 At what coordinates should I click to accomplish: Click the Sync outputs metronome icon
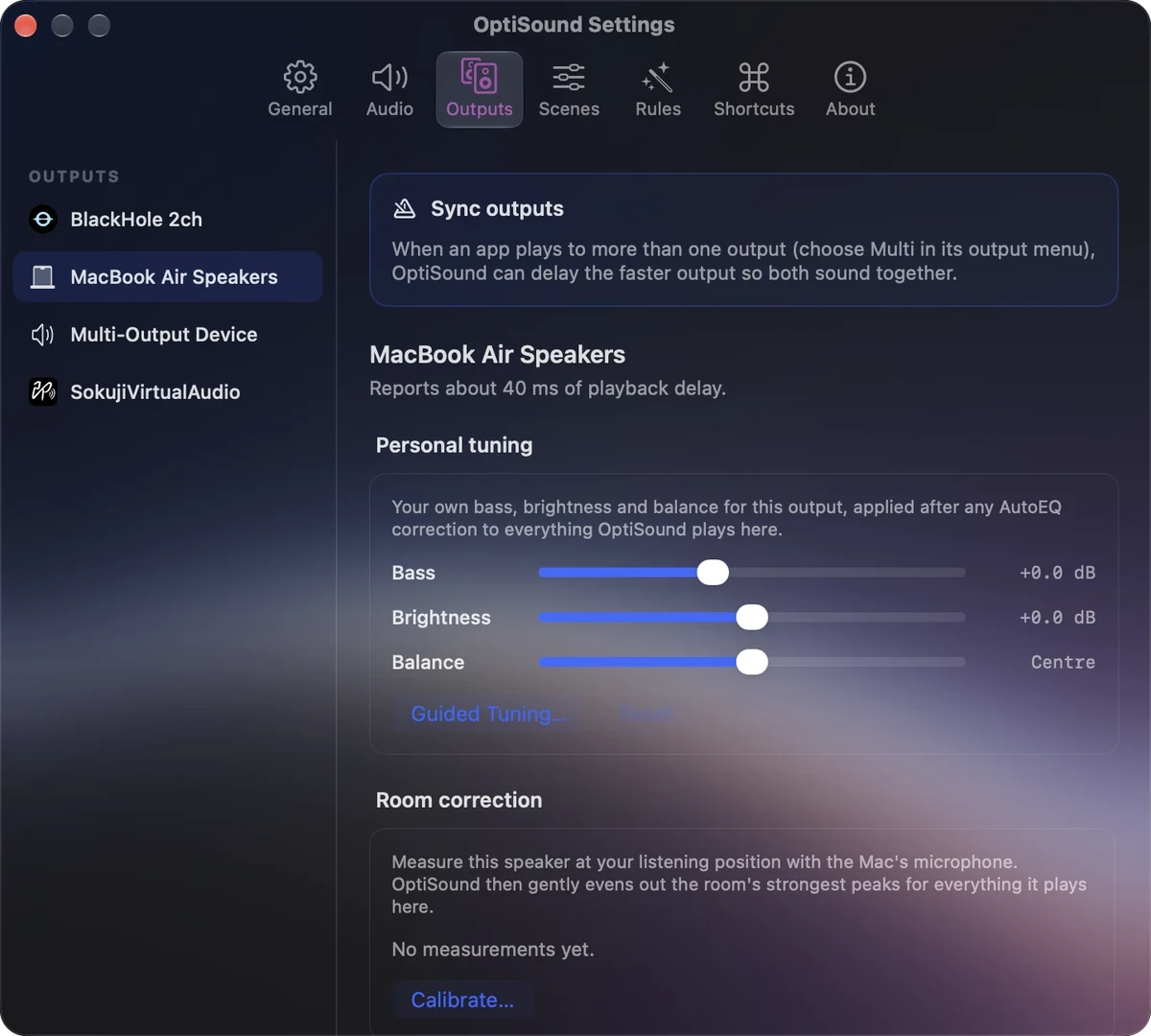tap(405, 208)
